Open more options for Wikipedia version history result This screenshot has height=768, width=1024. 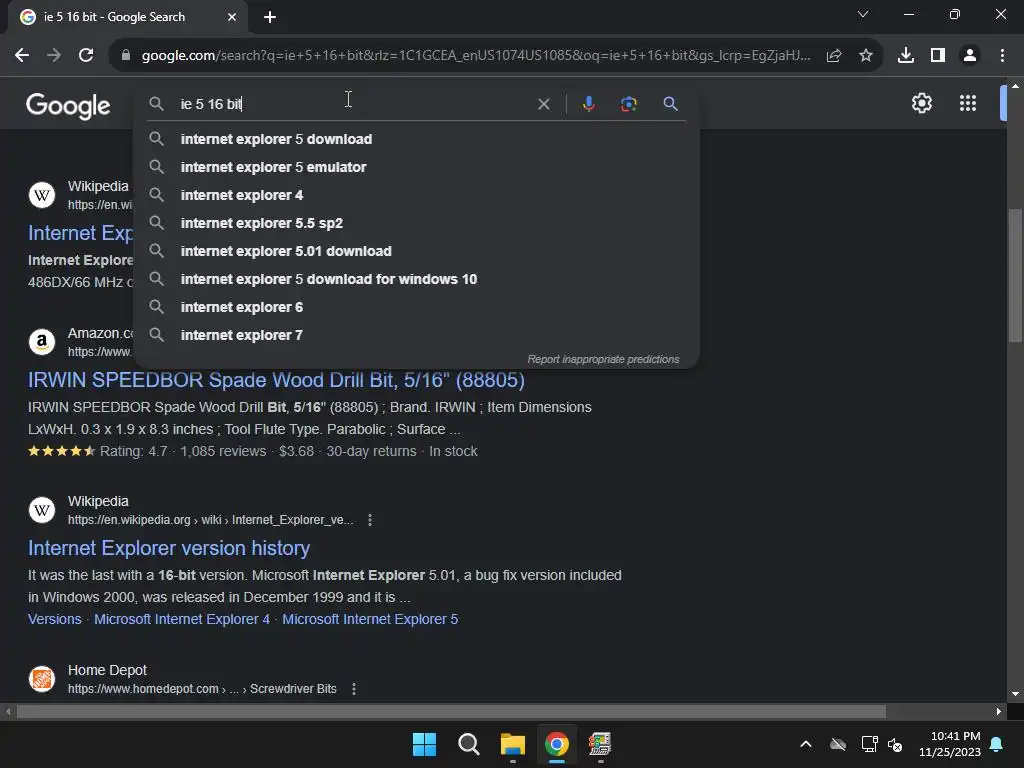pos(370,520)
